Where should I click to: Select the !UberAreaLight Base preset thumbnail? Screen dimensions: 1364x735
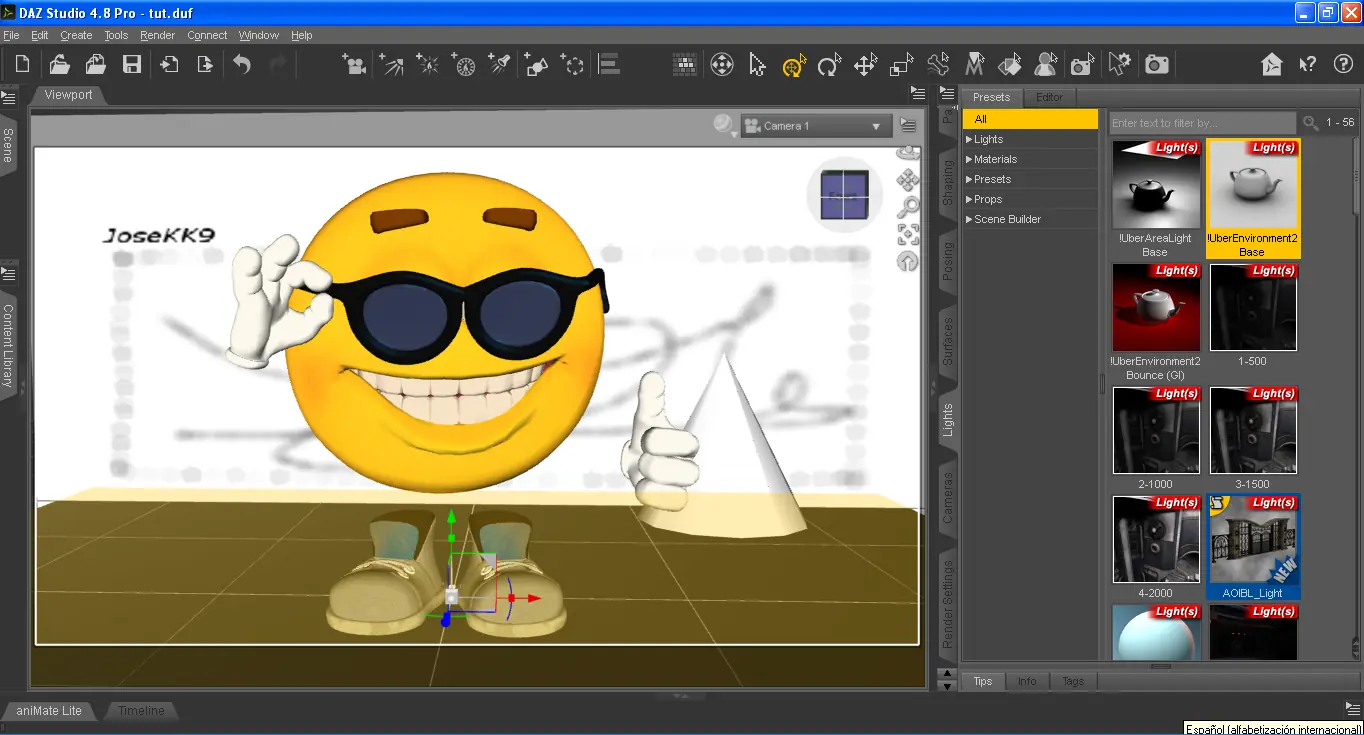tap(1155, 185)
